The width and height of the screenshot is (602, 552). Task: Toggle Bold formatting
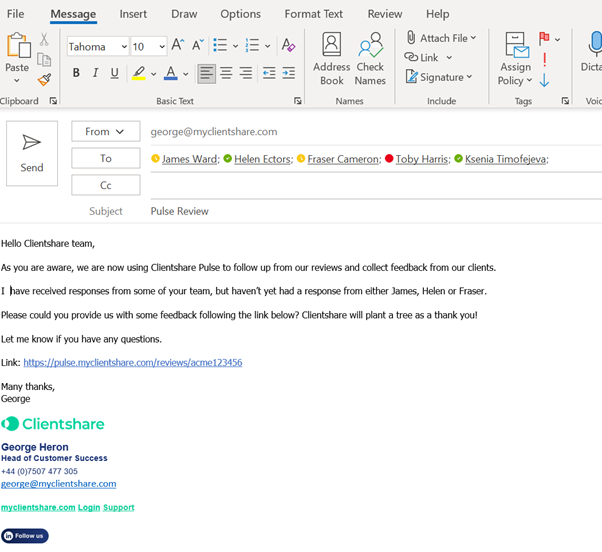tap(76, 73)
